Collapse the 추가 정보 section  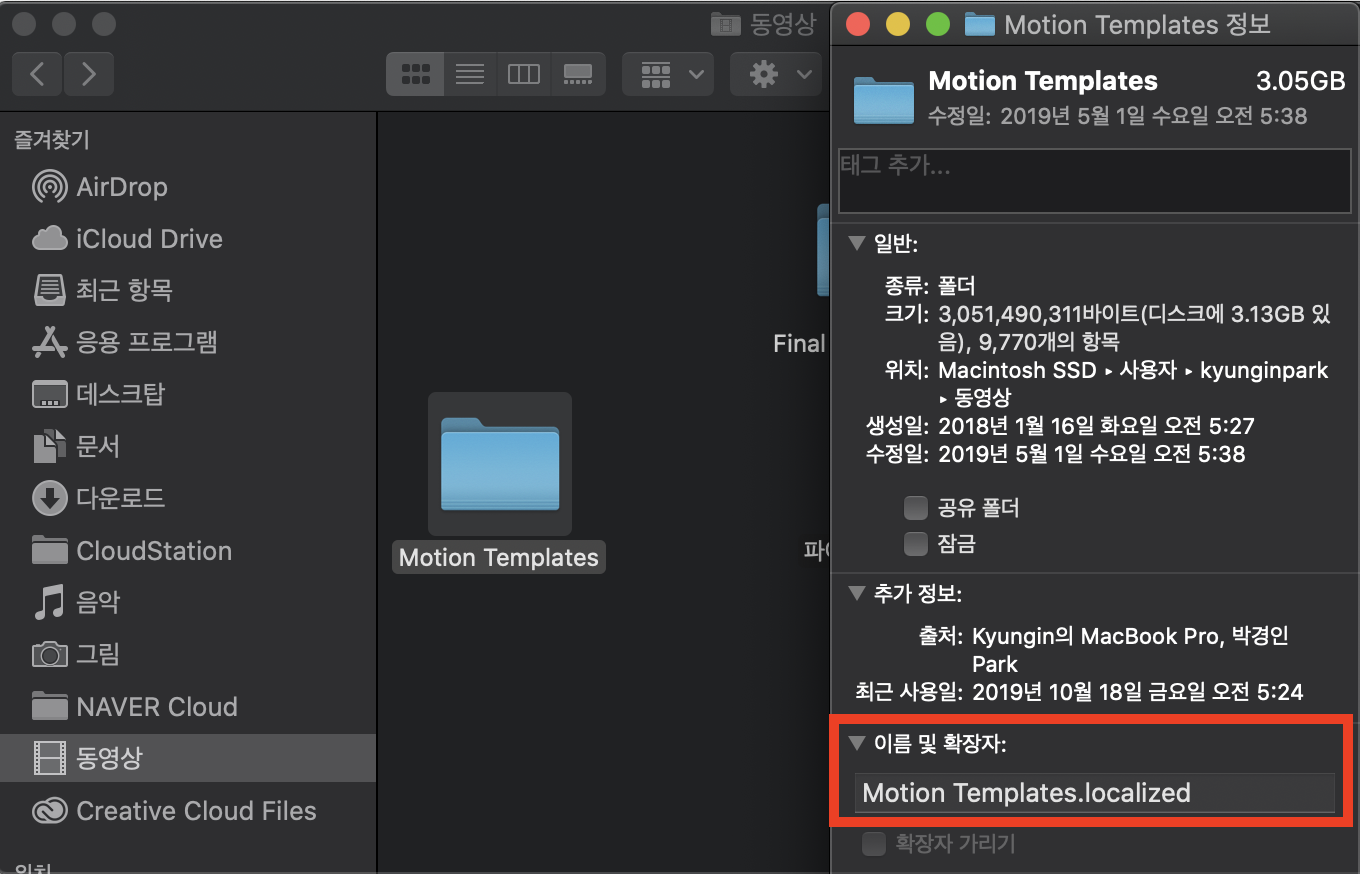coord(856,594)
